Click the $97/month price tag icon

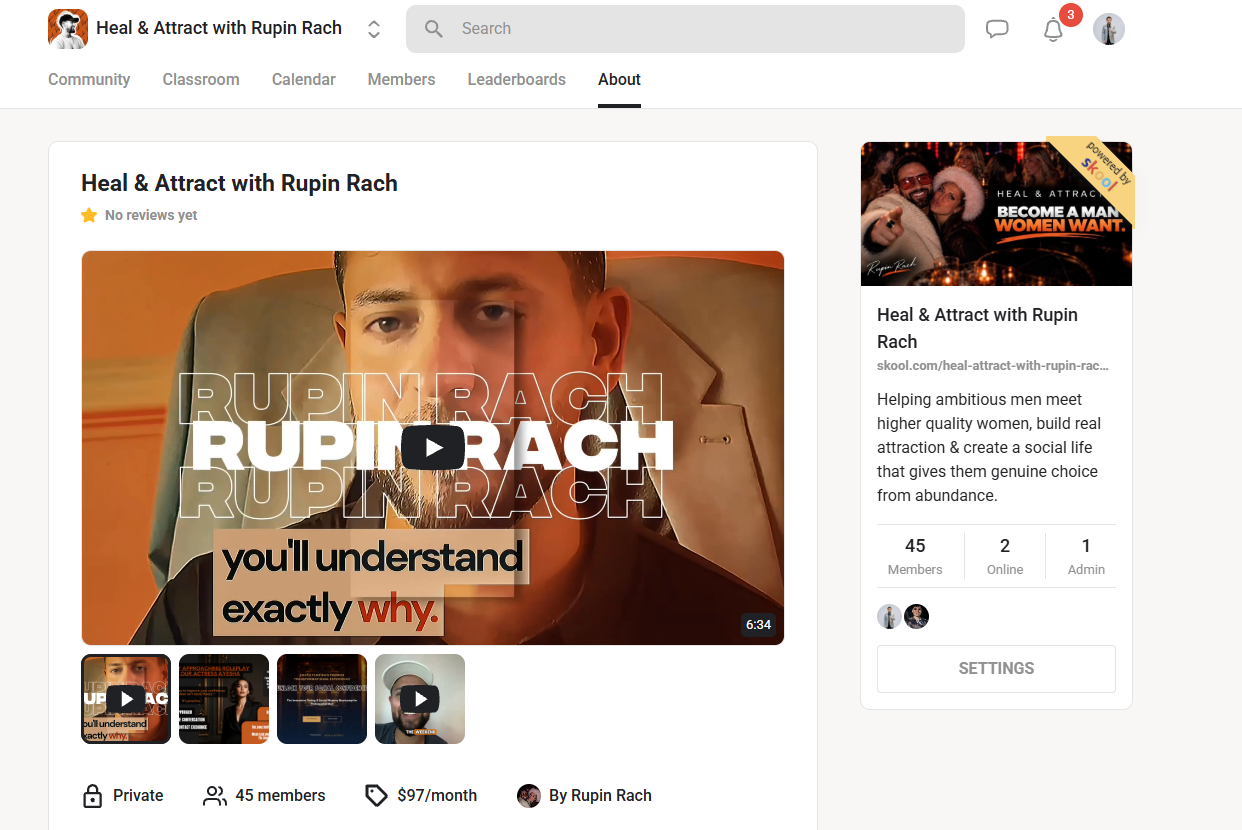pyautogui.click(x=376, y=796)
